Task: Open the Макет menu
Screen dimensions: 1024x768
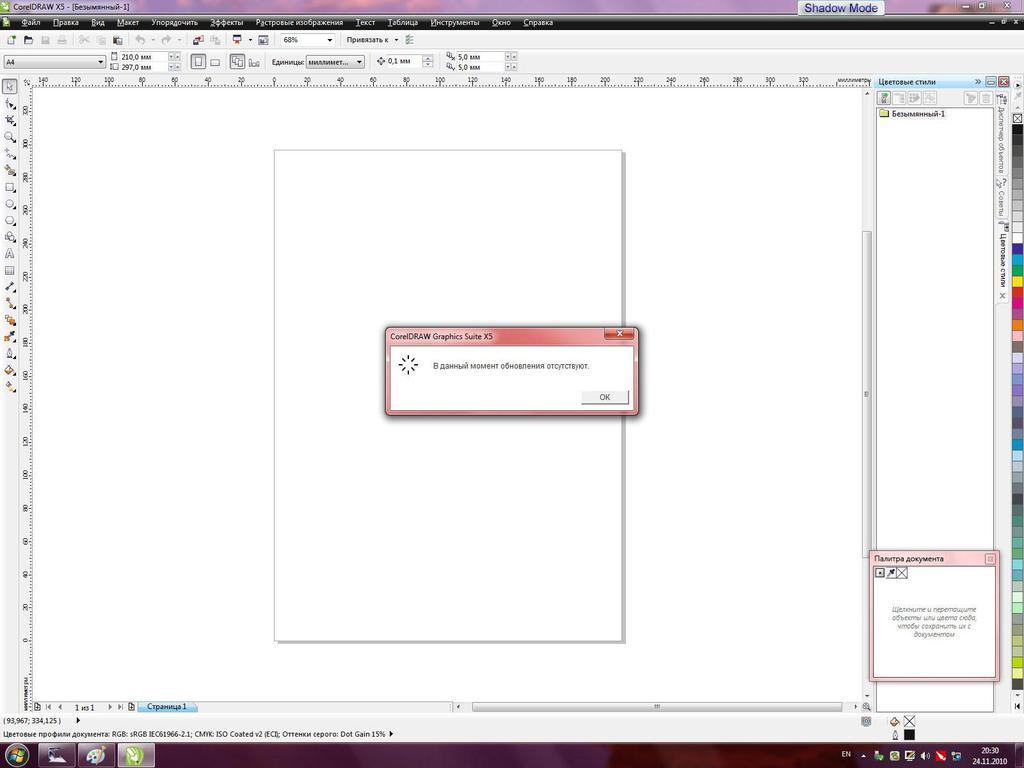Action: 127,22
